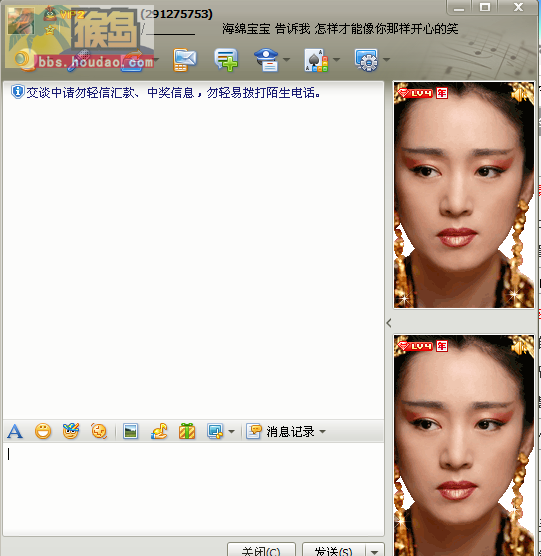The height and width of the screenshot is (556, 541).
Task: Click the QQ number 291275753
Action: [x=177, y=14]
